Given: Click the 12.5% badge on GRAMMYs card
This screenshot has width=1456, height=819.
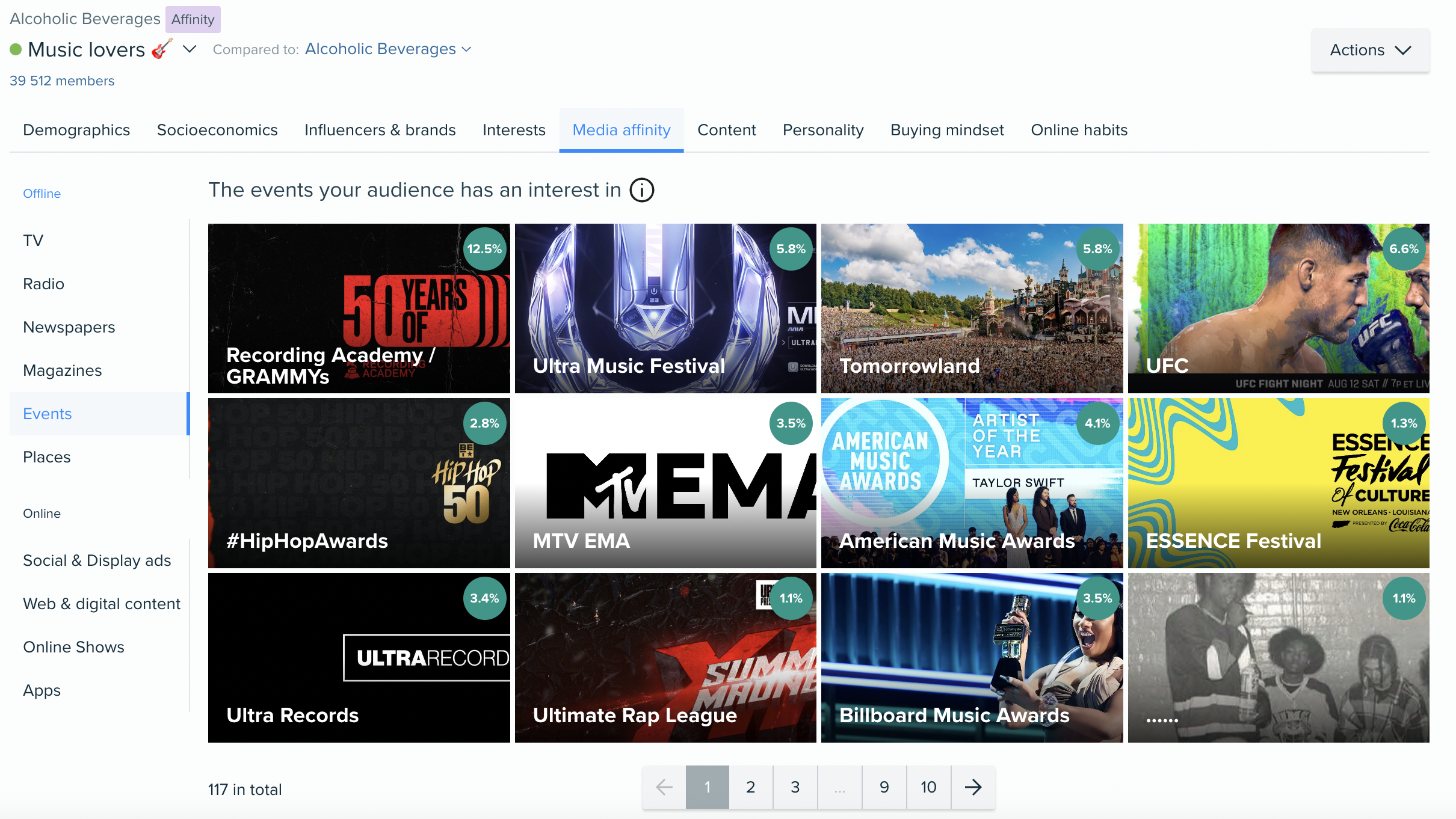Looking at the screenshot, I should (484, 249).
